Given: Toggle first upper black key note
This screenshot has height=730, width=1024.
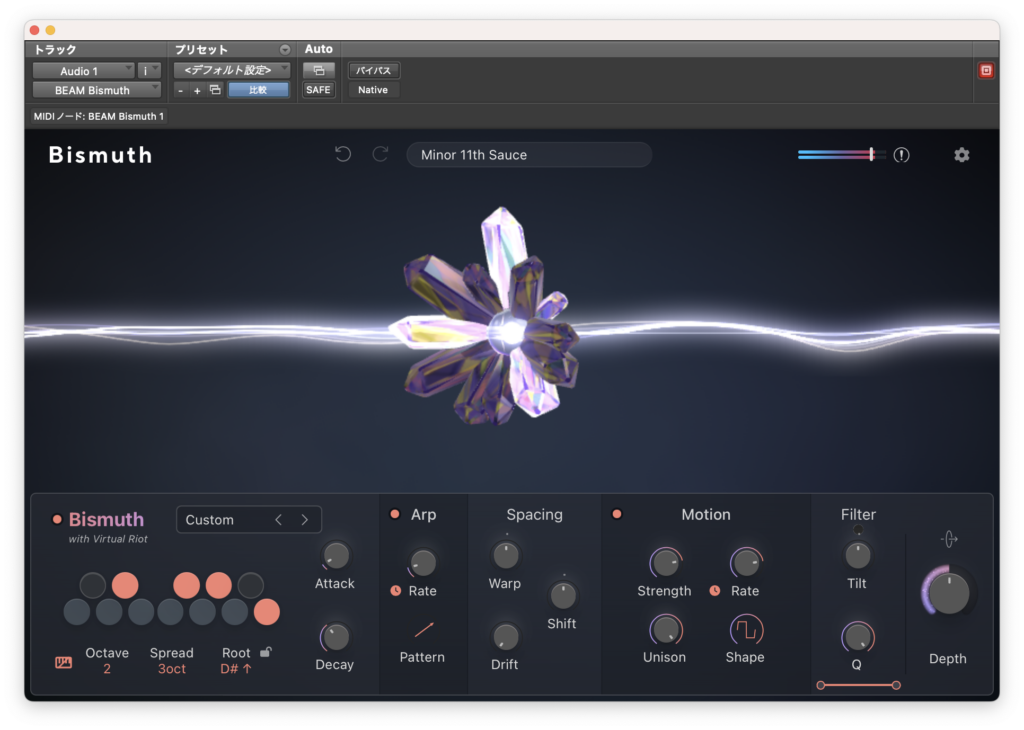Looking at the screenshot, I should [93, 585].
